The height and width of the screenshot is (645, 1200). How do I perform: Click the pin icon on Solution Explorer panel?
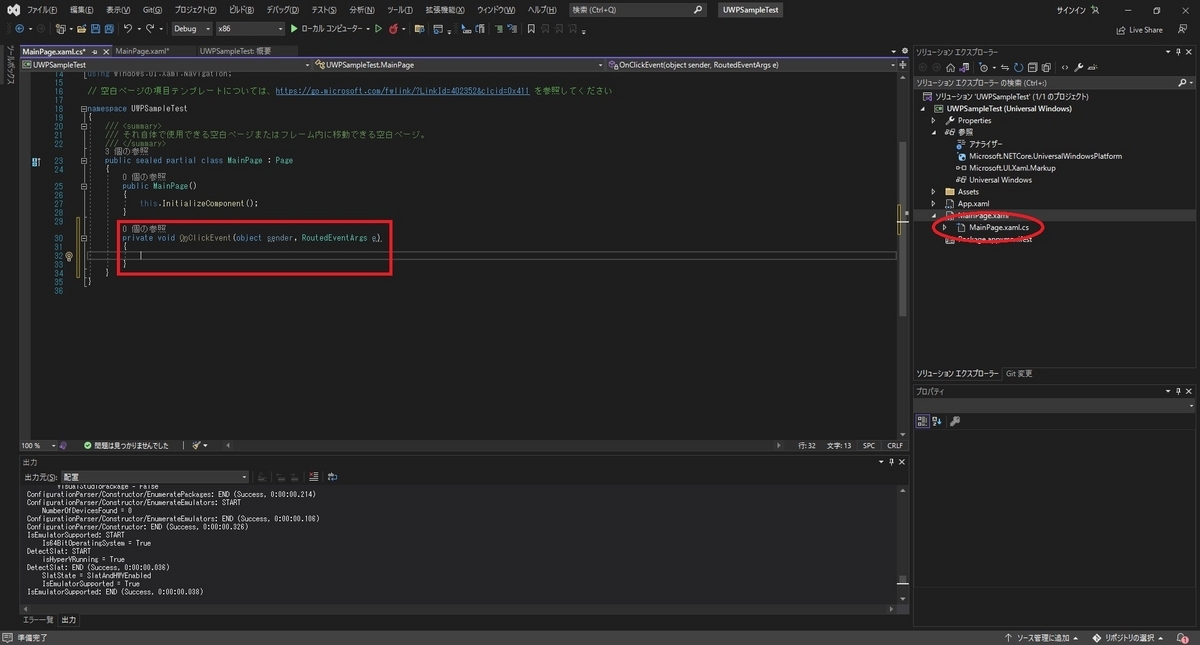1178,52
